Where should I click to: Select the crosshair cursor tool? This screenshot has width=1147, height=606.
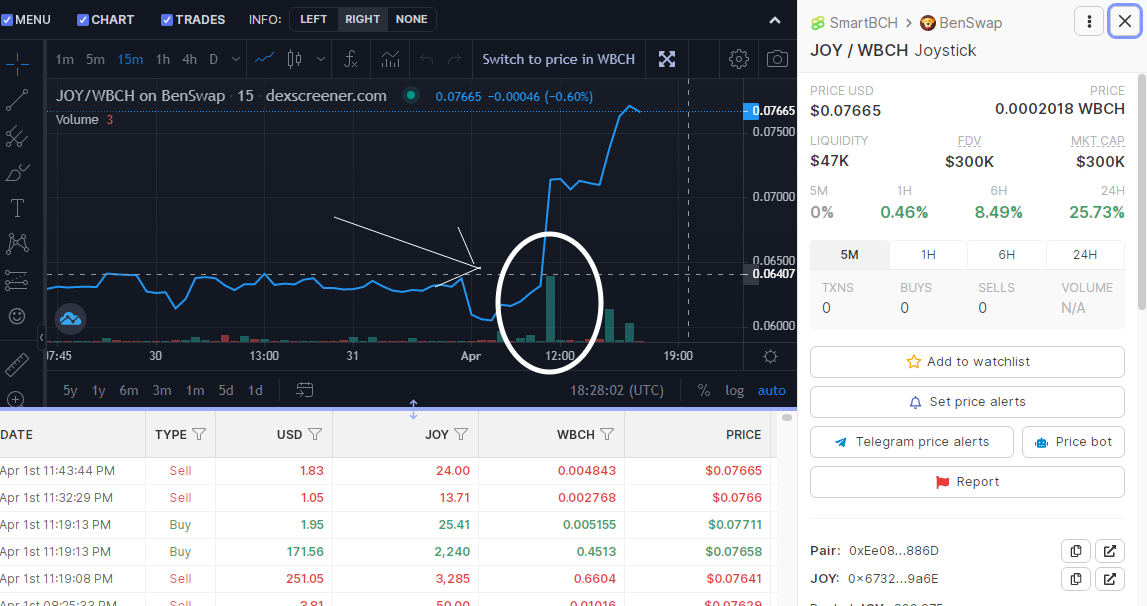pyautogui.click(x=17, y=64)
